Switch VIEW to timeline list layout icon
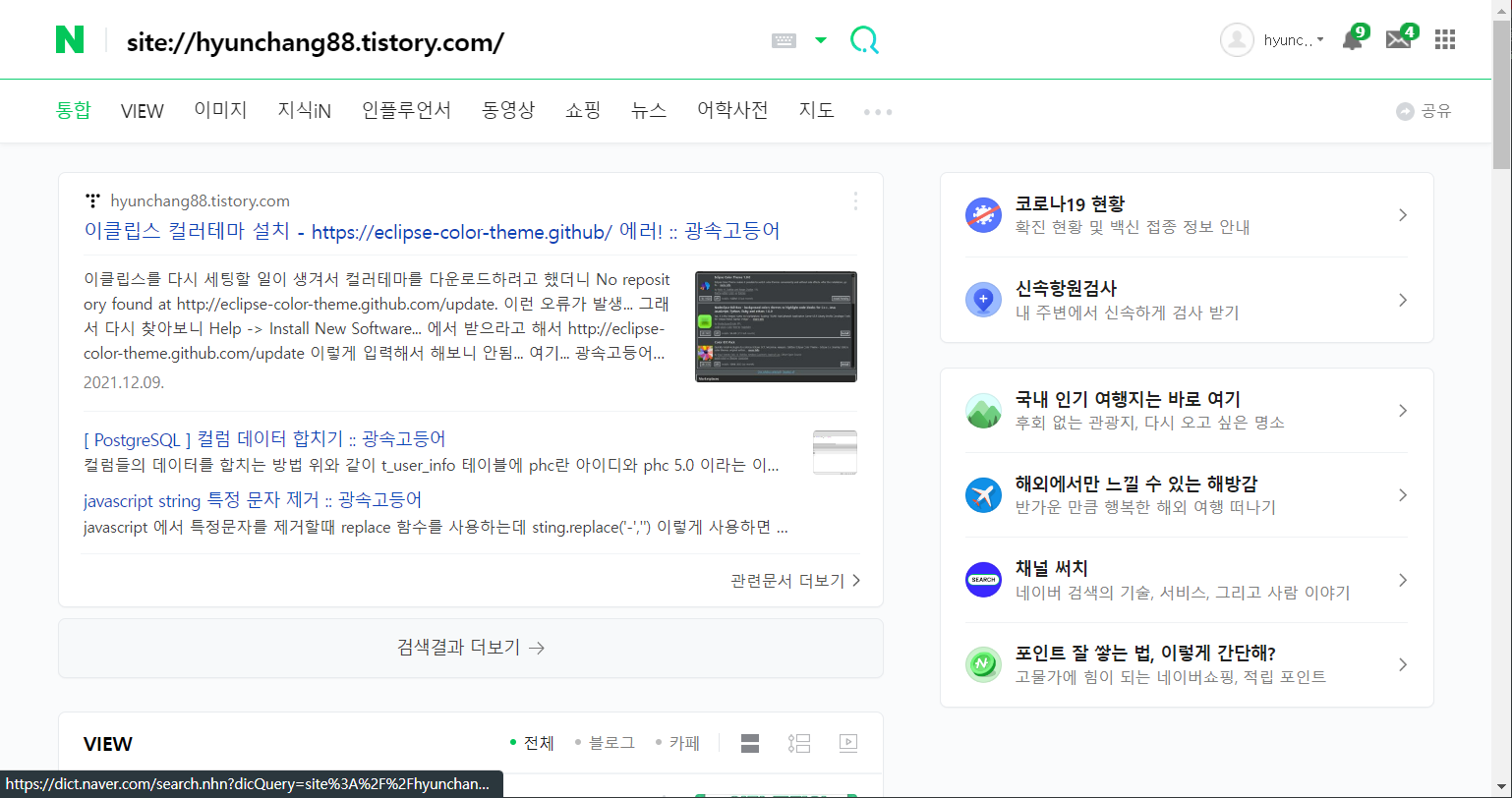Viewport: 1512px width, 798px height. coord(799,743)
